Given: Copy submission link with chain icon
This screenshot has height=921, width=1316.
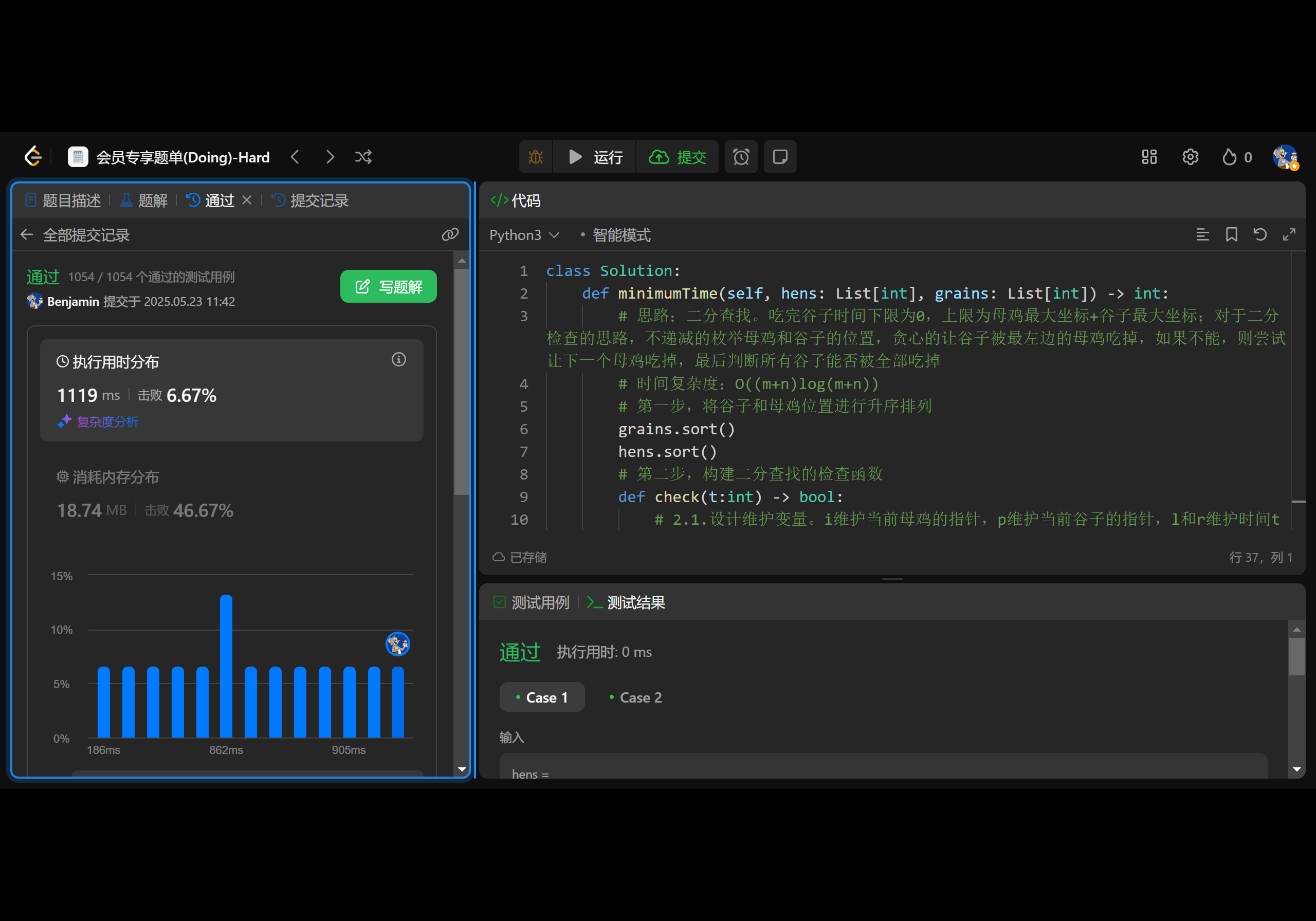Looking at the screenshot, I should pyautogui.click(x=450, y=234).
